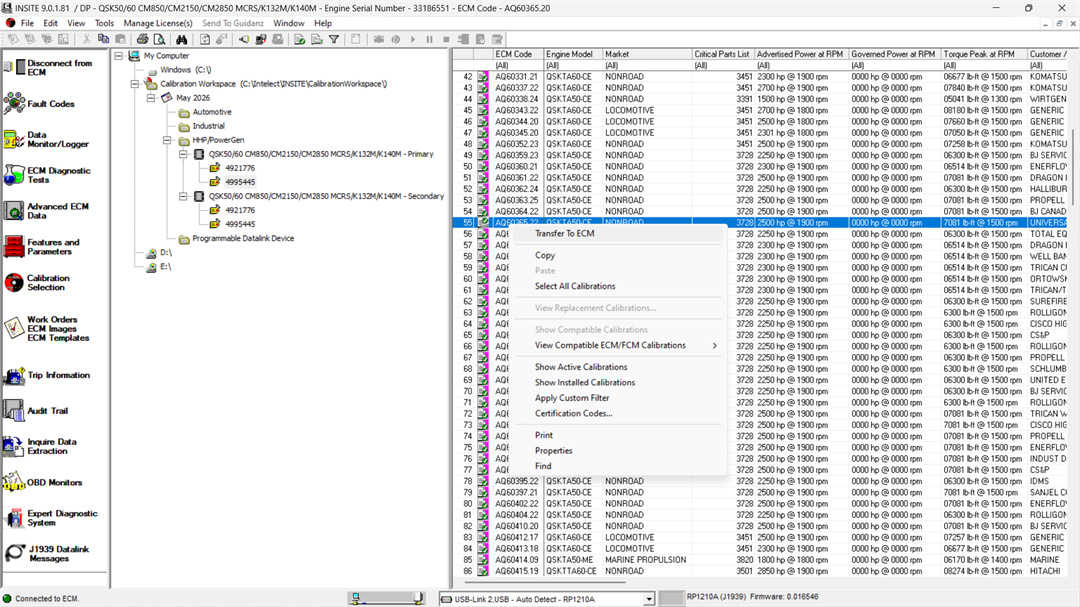The width and height of the screenshot is (1080, 607).
Task: Launch ECM Diagnostic Tests
Action: pos(58,175)
